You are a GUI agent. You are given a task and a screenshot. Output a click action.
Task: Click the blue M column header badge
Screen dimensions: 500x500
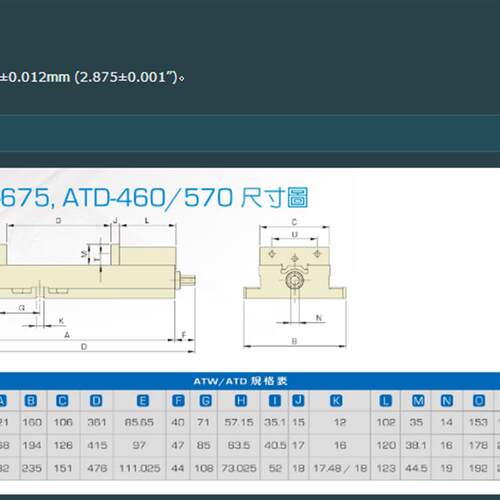(418, 401)
